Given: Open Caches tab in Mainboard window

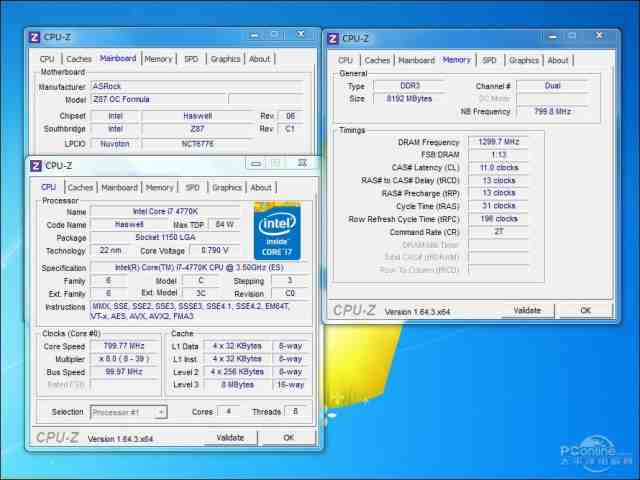Looking at the screenshot, I should (79, 59).
